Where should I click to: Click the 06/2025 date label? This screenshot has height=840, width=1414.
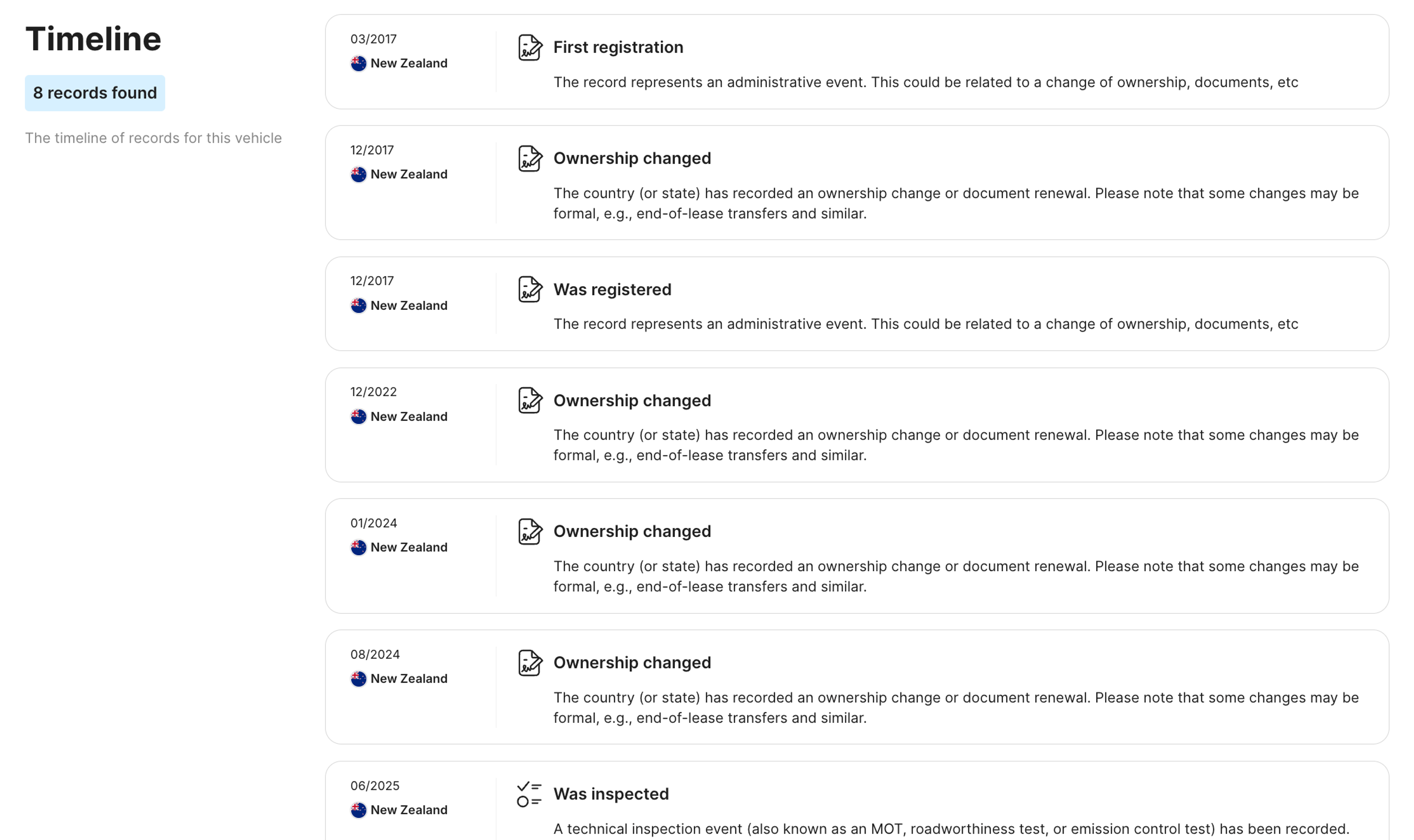click(375, 786)
